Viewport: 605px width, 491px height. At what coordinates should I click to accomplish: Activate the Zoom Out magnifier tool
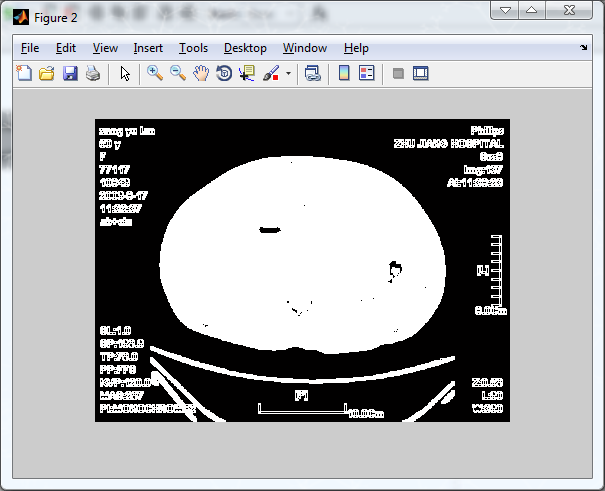[x=178, y=73]
